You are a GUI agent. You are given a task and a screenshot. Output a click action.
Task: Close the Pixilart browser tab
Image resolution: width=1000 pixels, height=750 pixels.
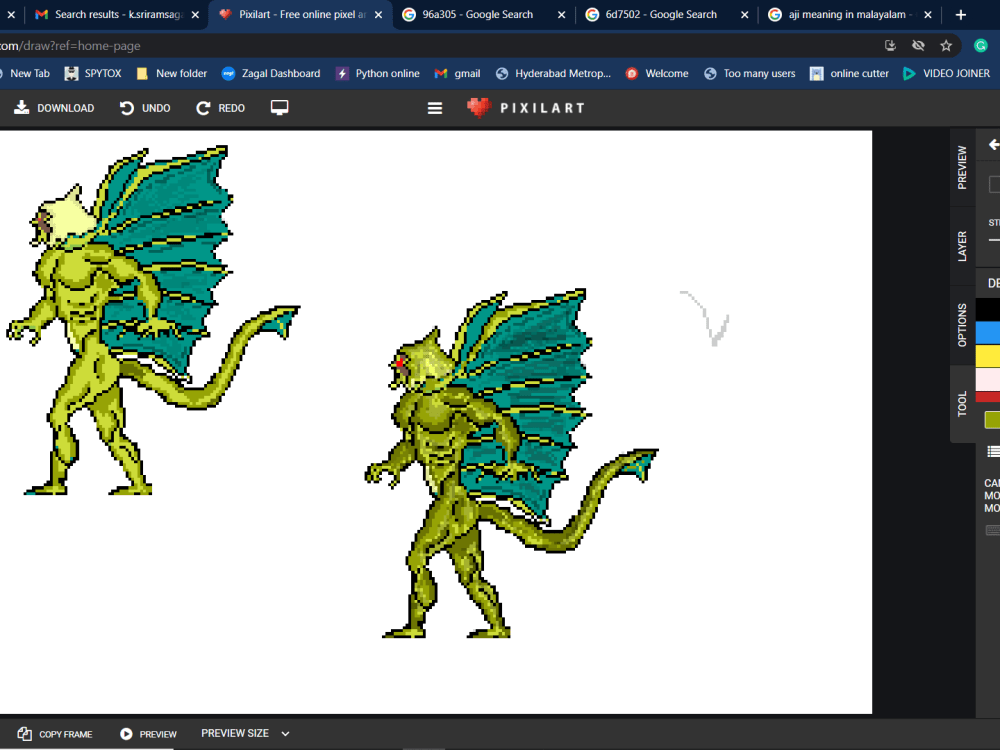[378, 14]
